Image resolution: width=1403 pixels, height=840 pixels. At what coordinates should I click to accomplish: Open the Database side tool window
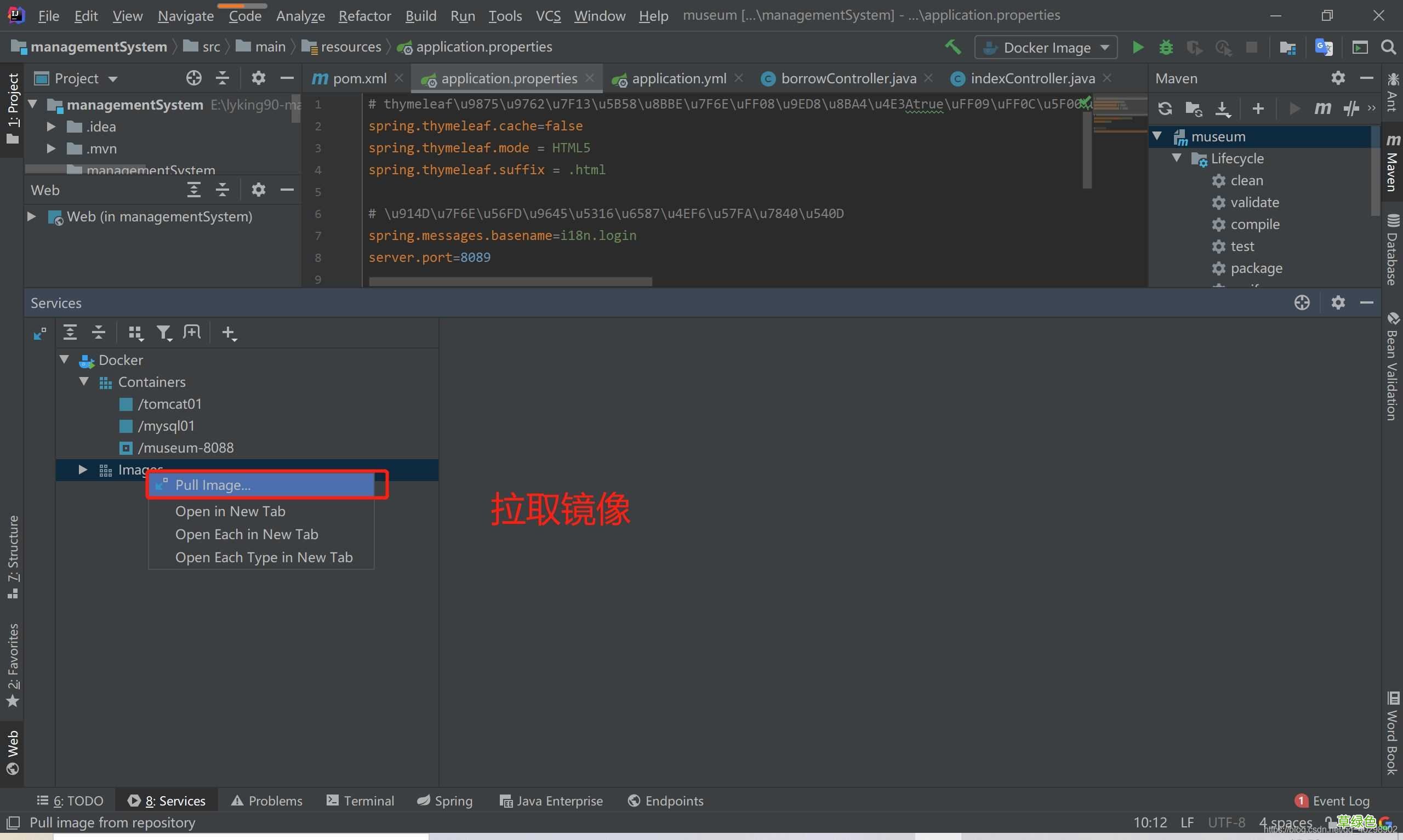[x=1392, y=250]
